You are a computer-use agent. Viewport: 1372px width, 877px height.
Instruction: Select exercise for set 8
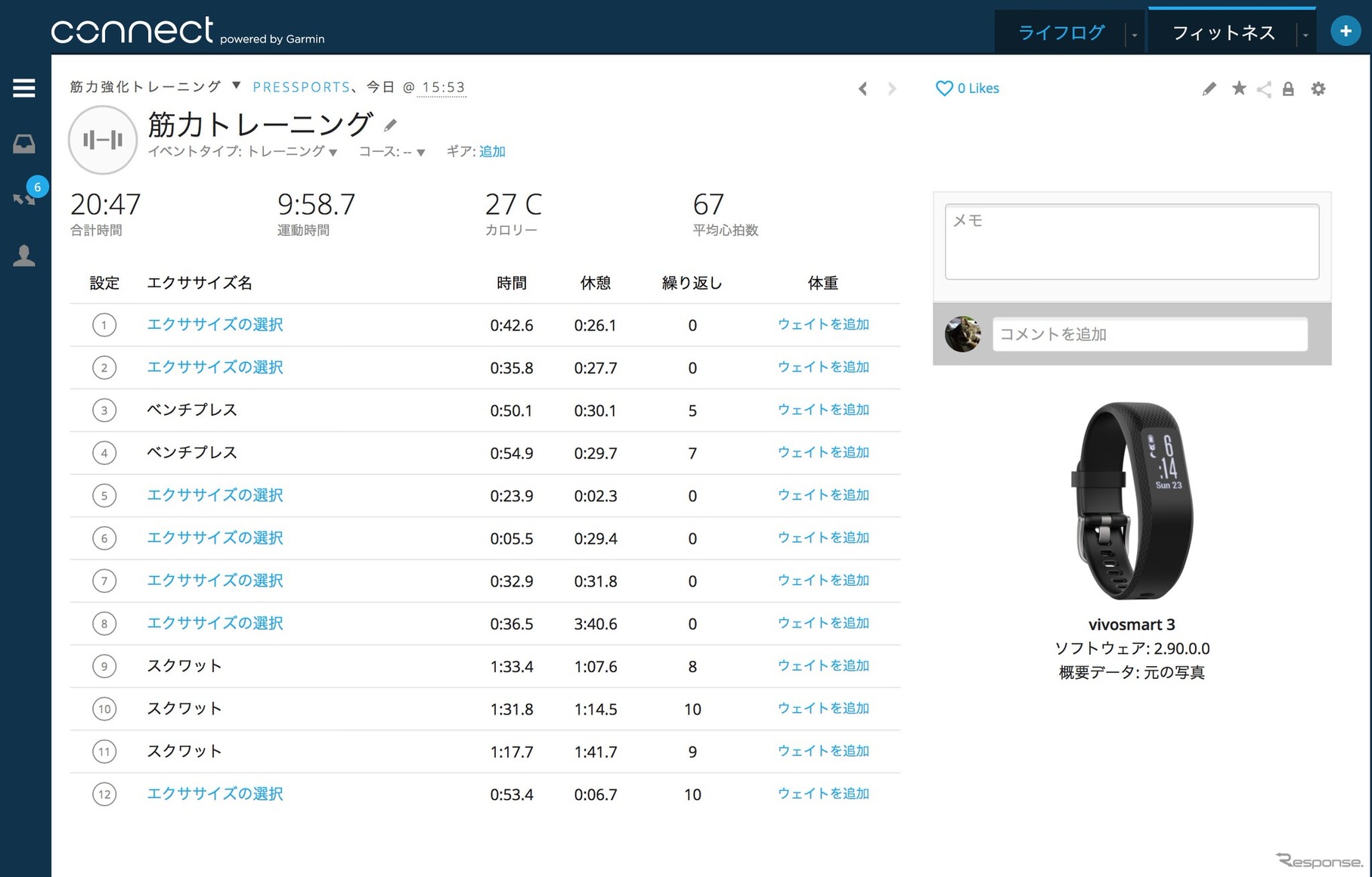[215, 623]
